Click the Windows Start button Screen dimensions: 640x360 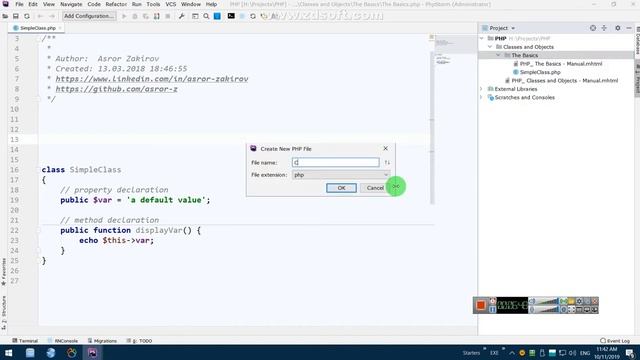pyautogui.click(x=8, y=353)
